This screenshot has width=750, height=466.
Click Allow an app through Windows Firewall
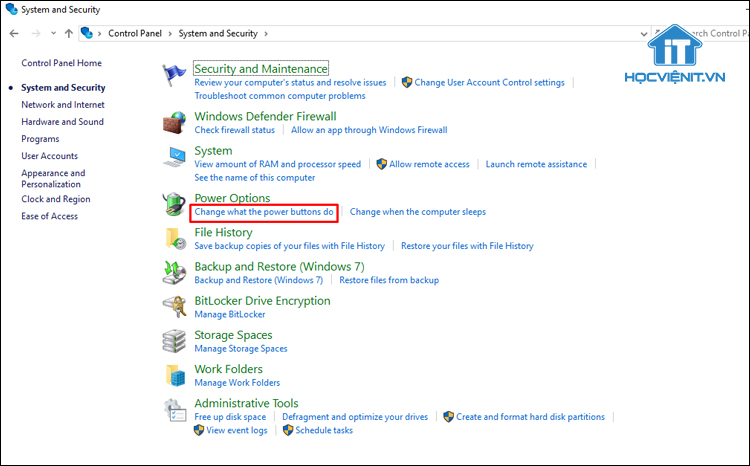point(369,130)
